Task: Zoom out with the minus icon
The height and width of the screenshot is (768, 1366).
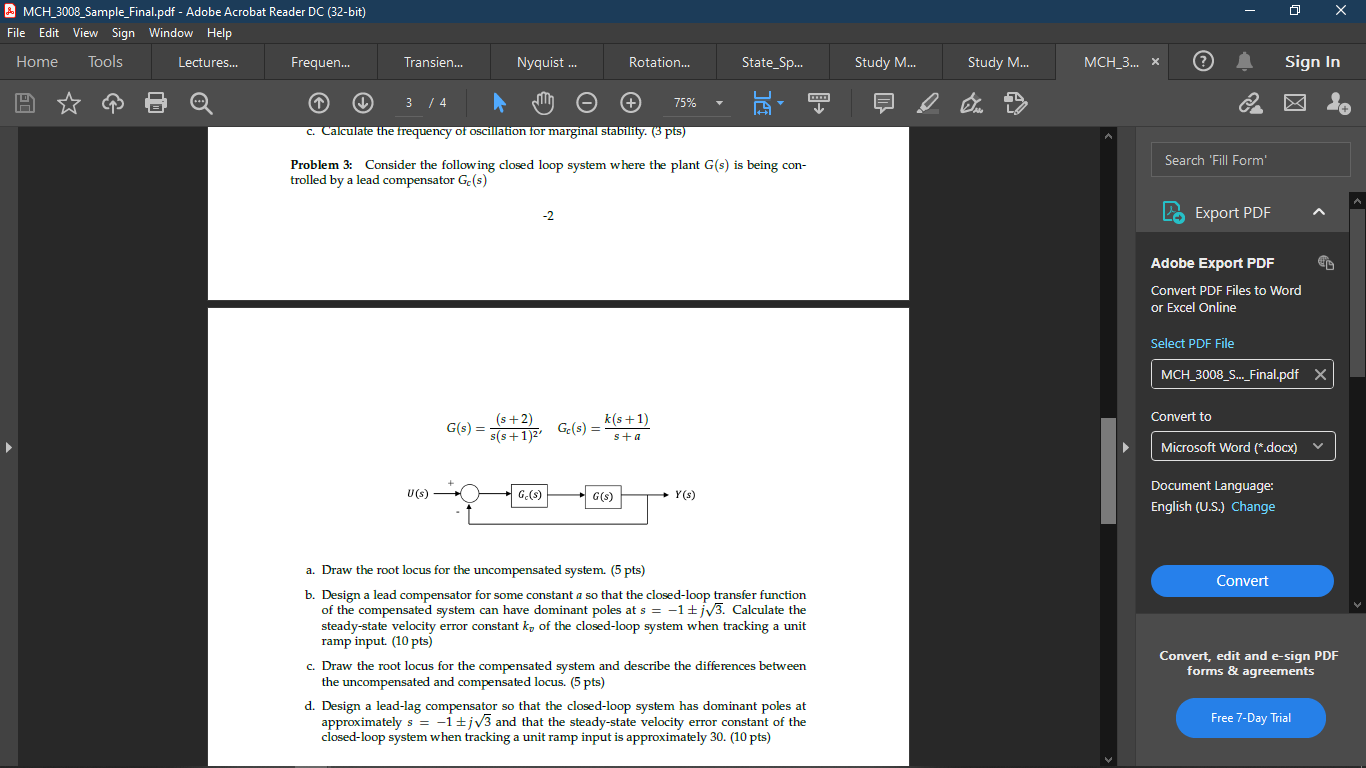Action: click(587, 103)
